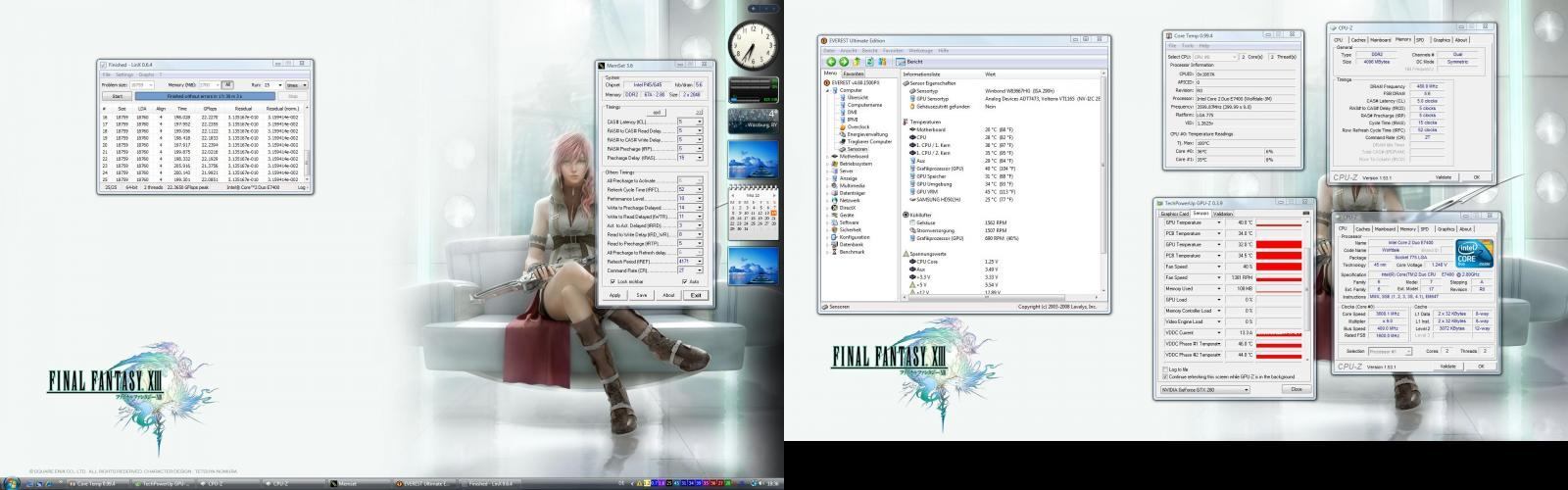The image size is (1568, 490).
Task: Click the green Back arrow in EVEREST toolbar
Action: pos(831,62)
